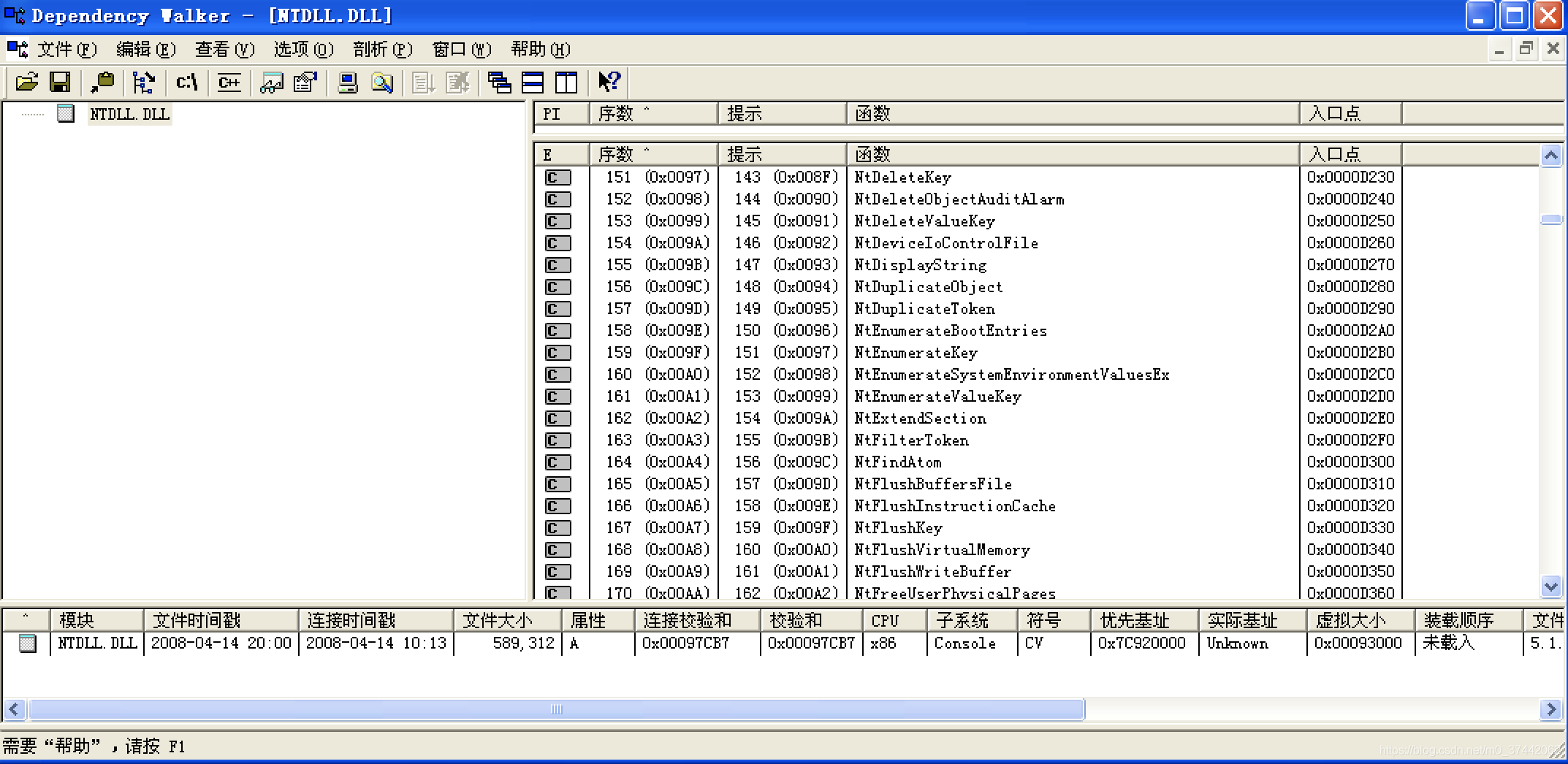Open module Properties toolbar icon

(305, 82)
